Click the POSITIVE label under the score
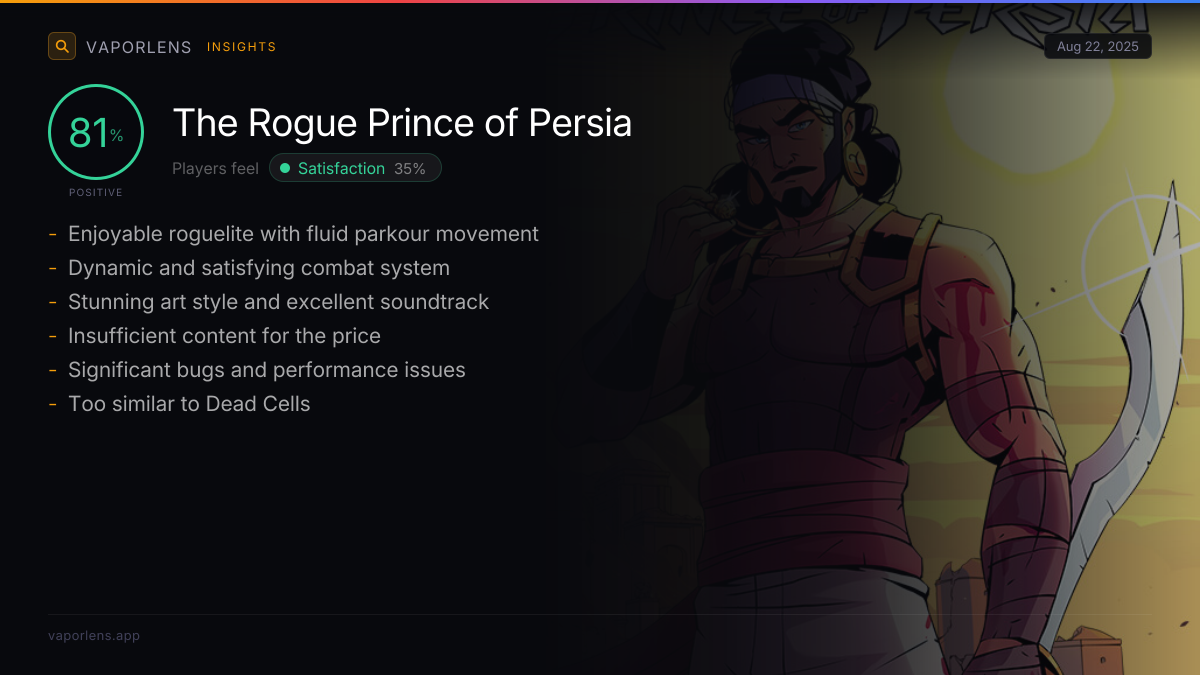 pos(96,192)
